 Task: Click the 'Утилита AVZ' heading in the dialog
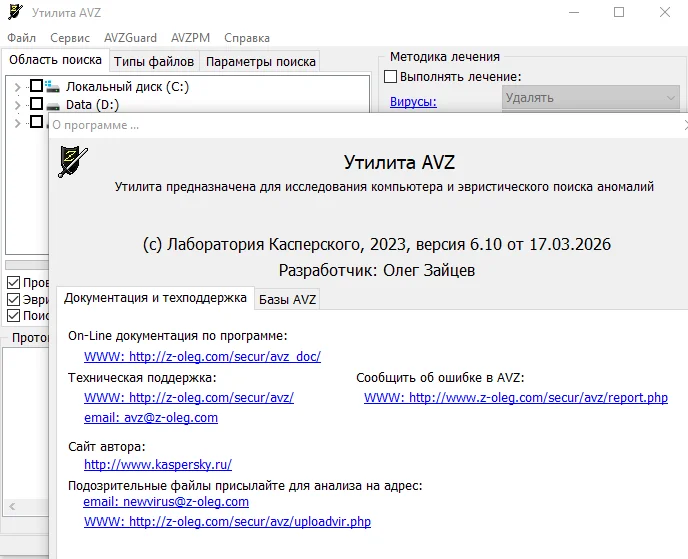[x=399, y=162]
